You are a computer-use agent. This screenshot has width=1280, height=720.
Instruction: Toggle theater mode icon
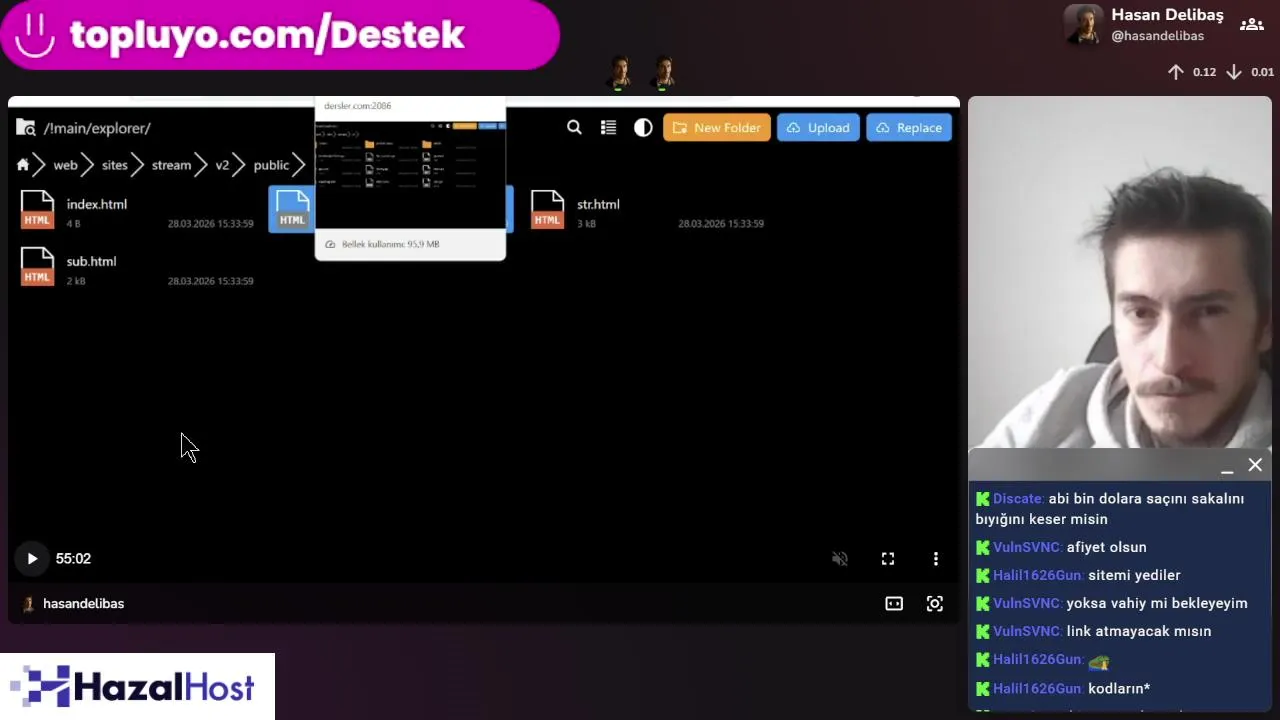(894, 604)
